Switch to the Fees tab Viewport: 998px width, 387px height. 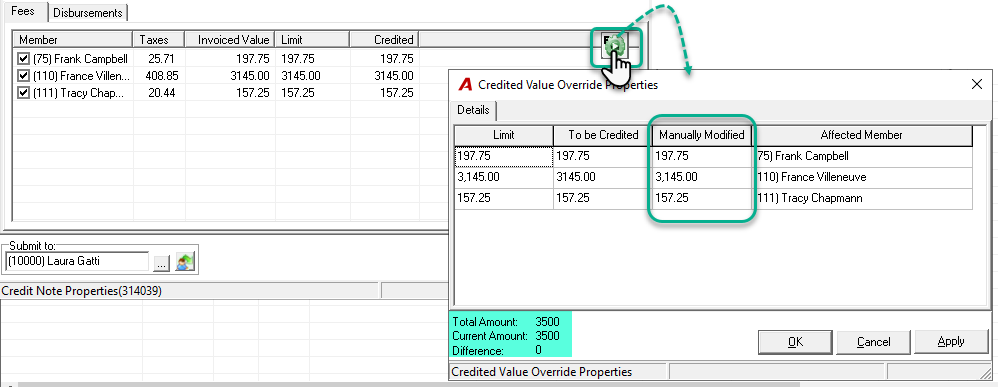click(23, 12)
